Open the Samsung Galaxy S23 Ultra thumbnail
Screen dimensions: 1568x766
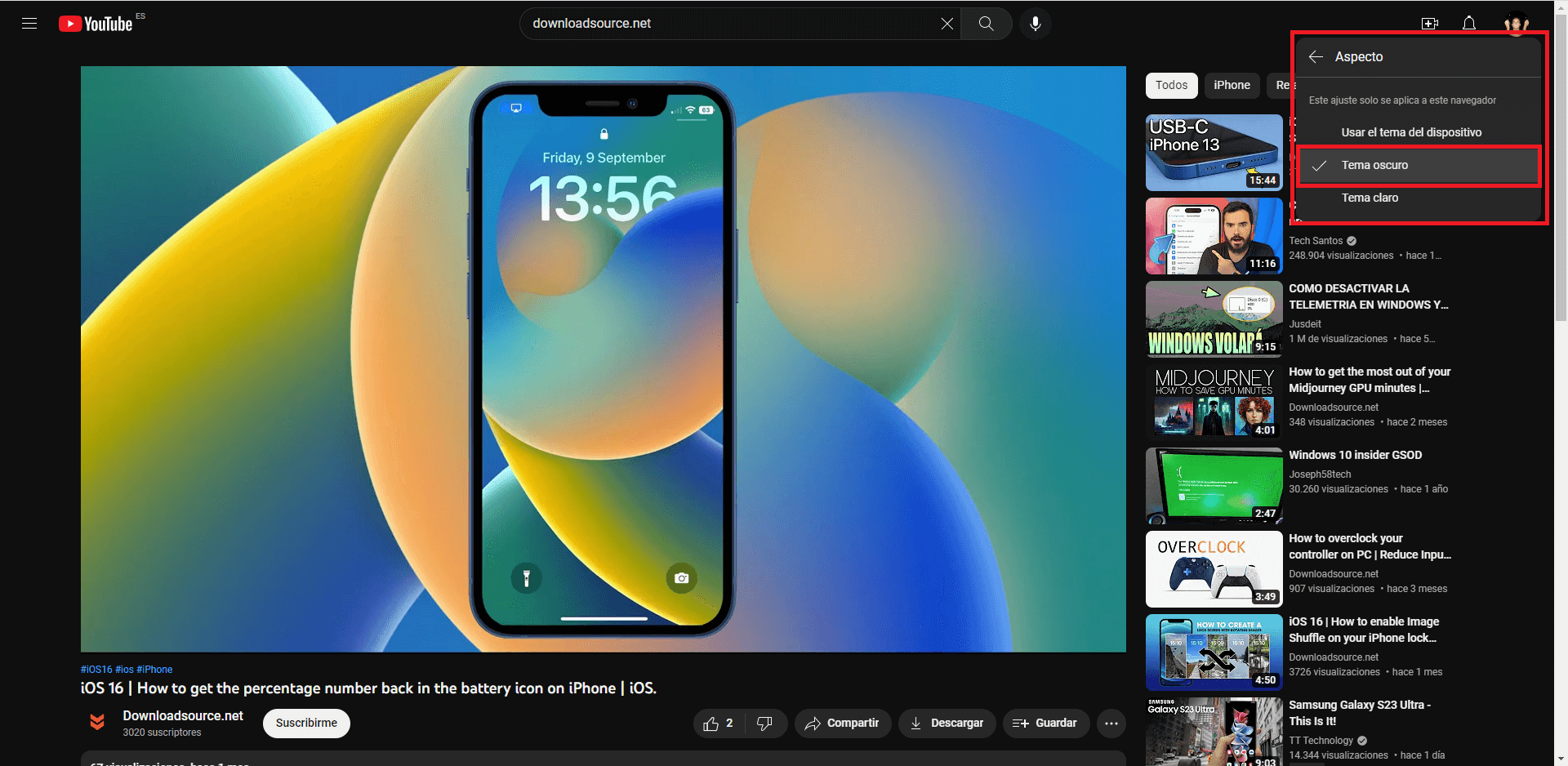pos(1214,732)
